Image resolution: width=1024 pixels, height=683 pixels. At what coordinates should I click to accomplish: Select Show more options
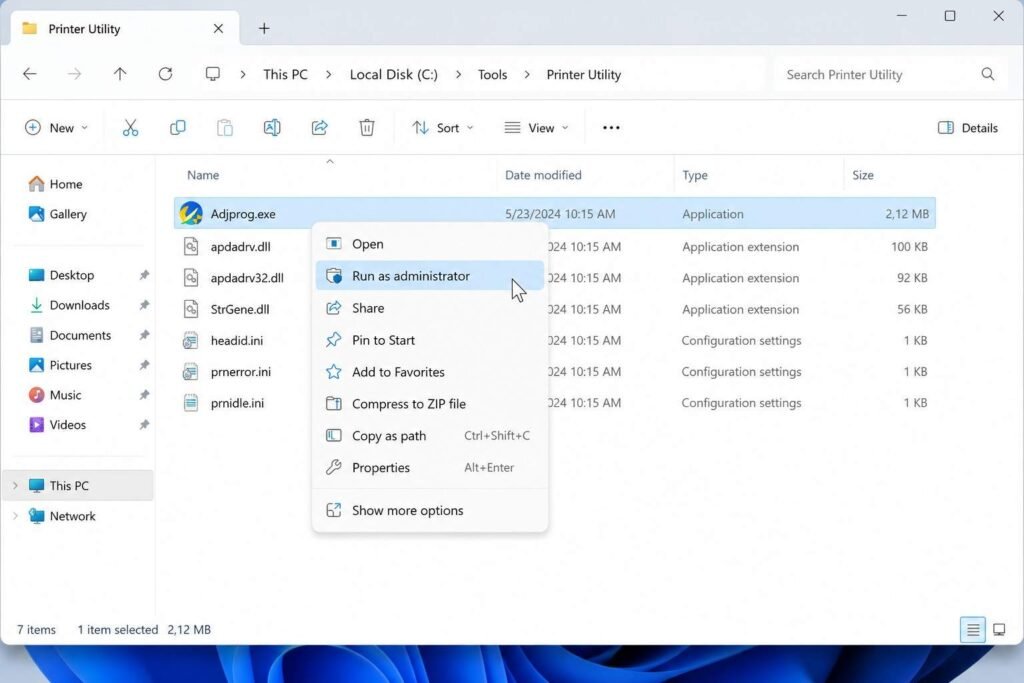pyautogui.click(x=430, y=511)
